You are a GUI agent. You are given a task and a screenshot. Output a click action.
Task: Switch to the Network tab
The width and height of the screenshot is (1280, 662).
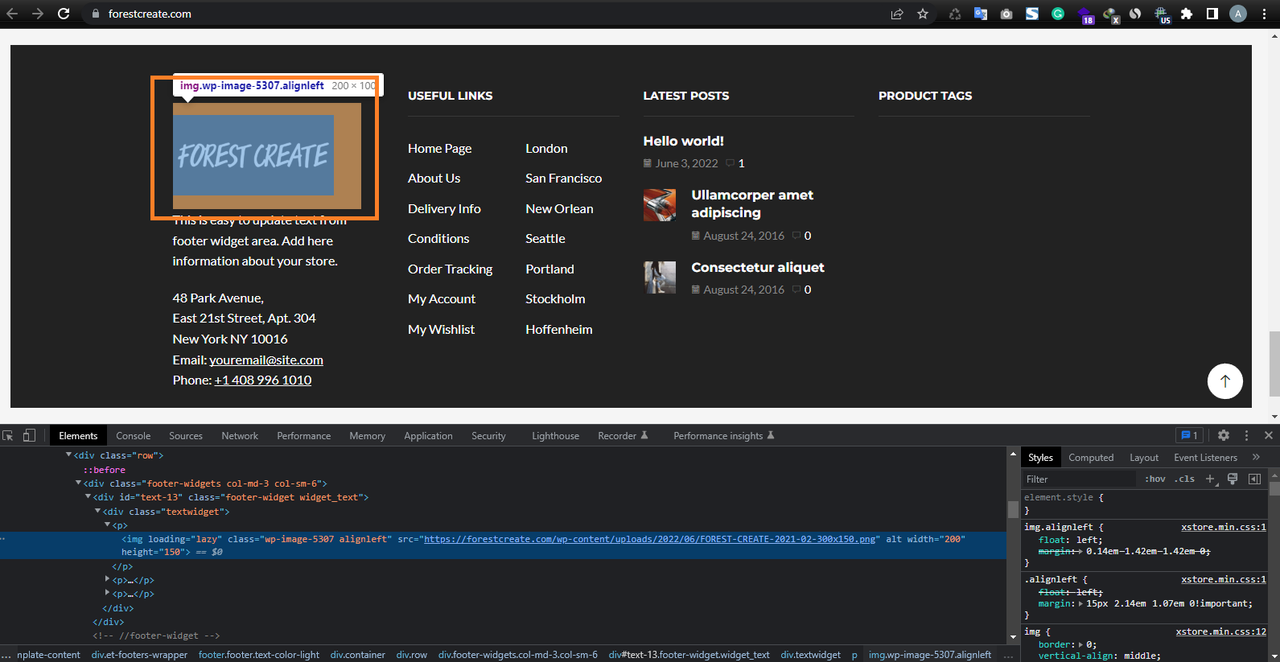click(240, 436)
